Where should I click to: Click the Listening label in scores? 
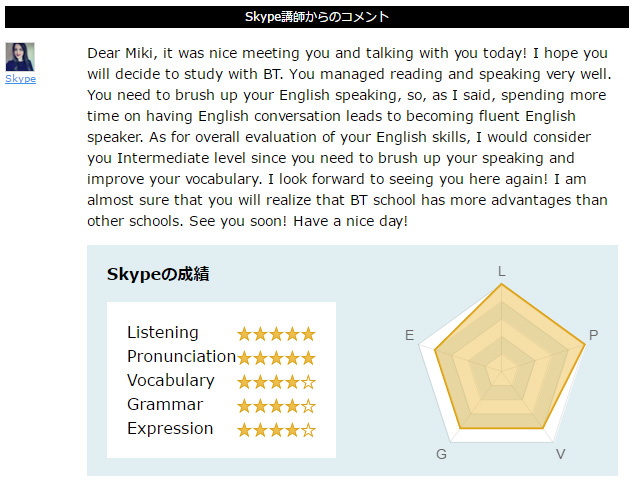point(163,333)
